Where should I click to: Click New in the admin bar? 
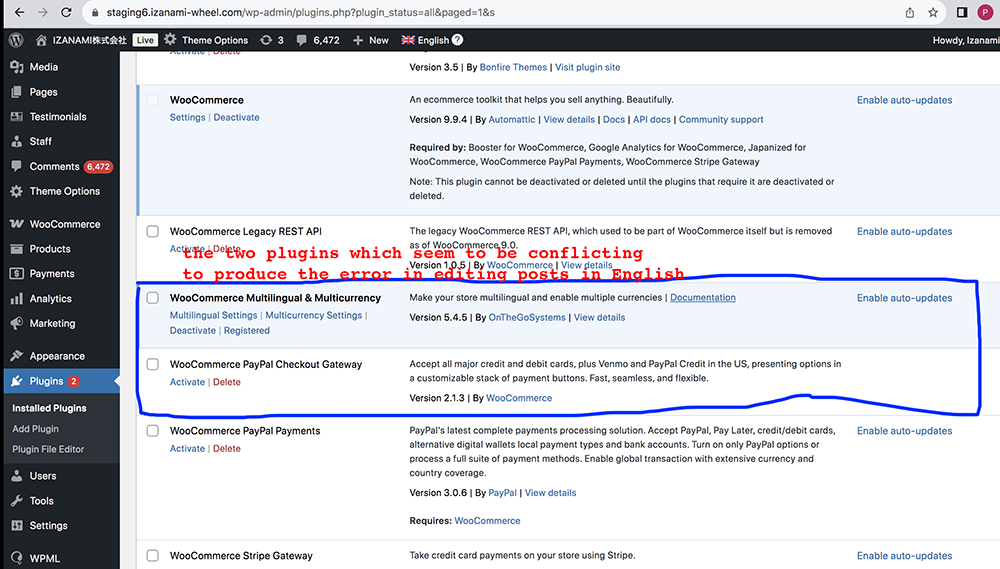371,40
